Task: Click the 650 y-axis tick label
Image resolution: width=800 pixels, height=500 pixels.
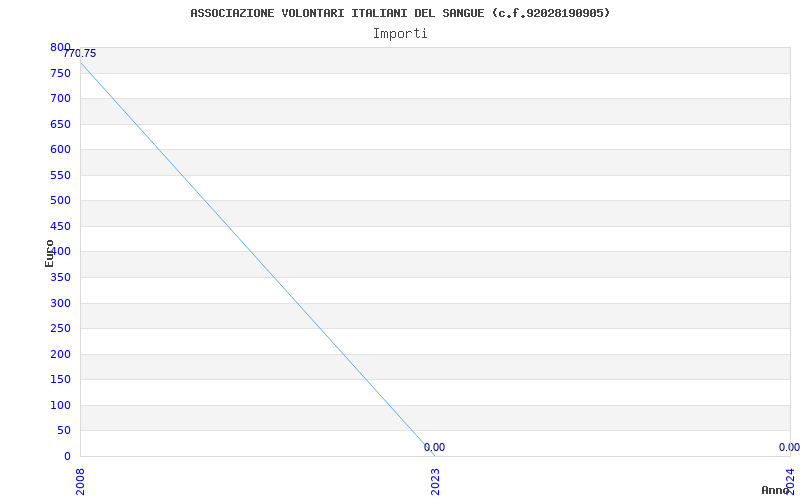Action: (60, 124)
